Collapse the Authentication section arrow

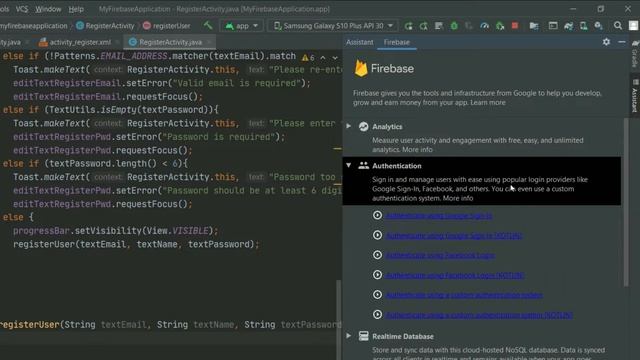349,165
